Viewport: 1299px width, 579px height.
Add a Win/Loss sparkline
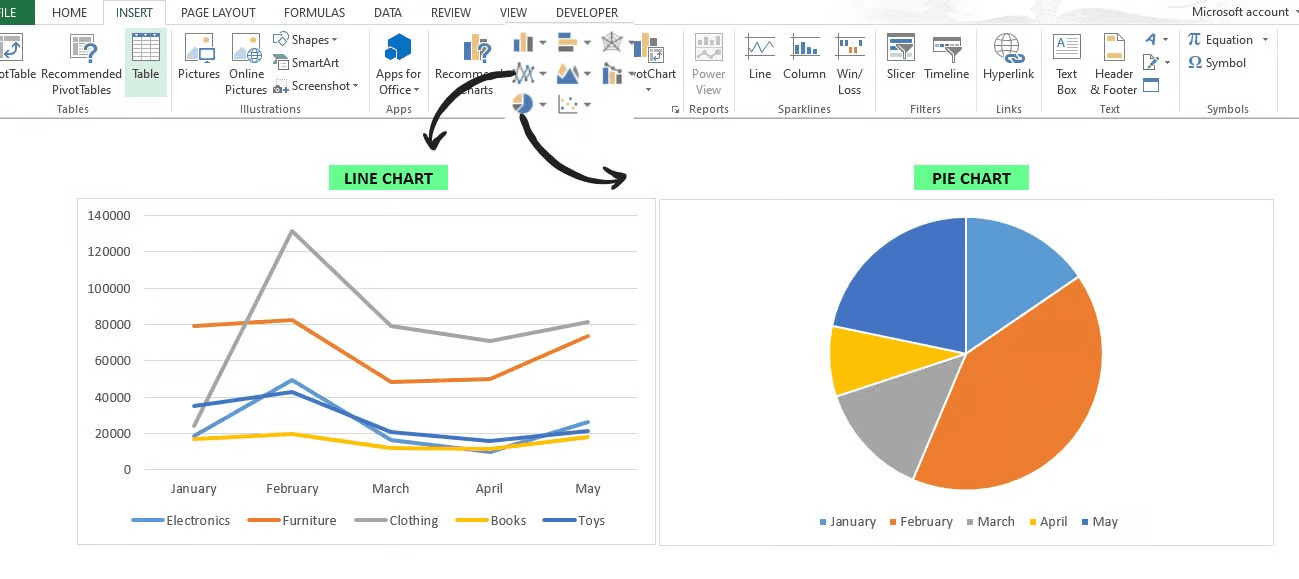[850, 62]
